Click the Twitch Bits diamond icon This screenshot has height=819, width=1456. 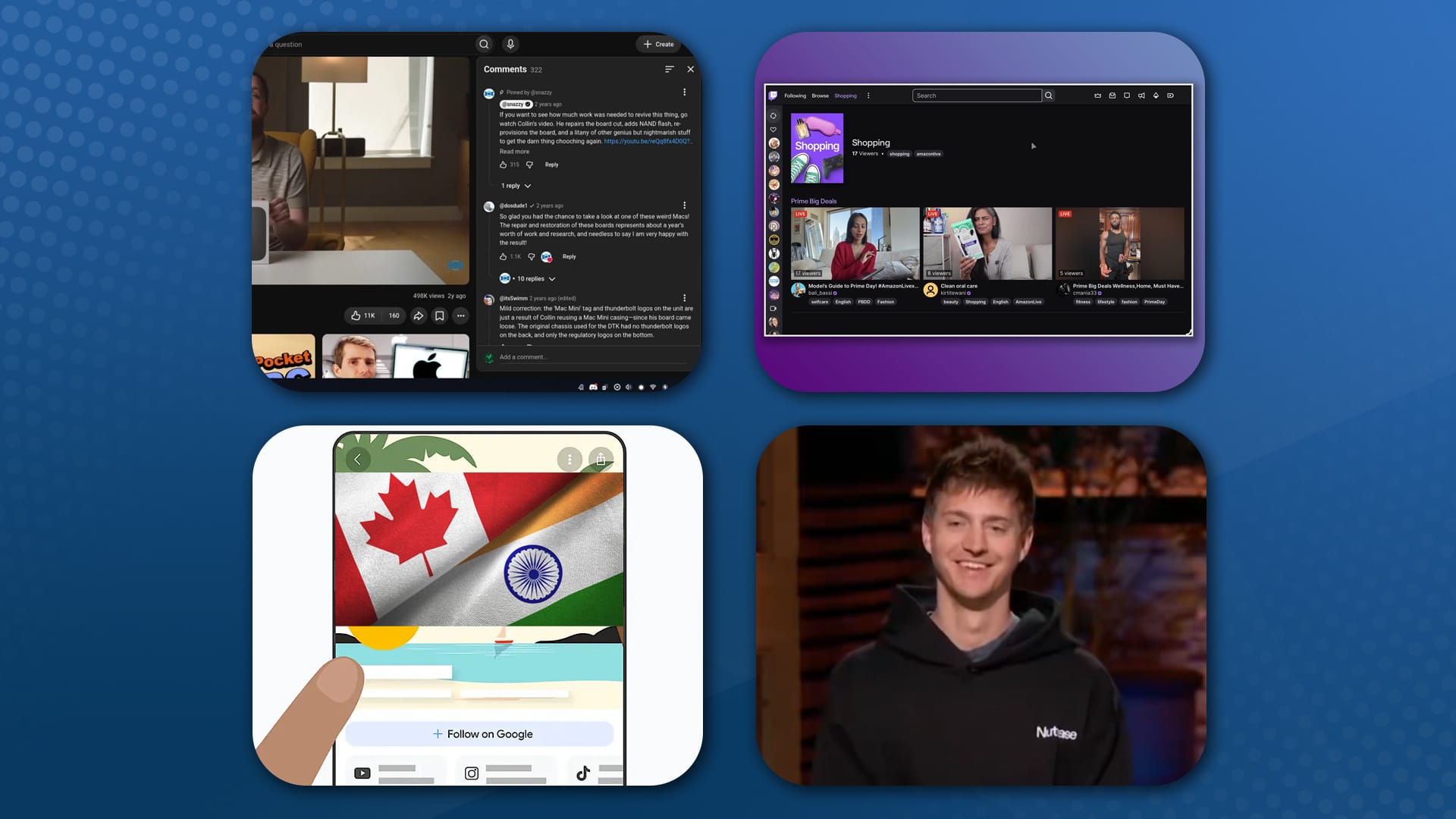tap(1156, 96)
